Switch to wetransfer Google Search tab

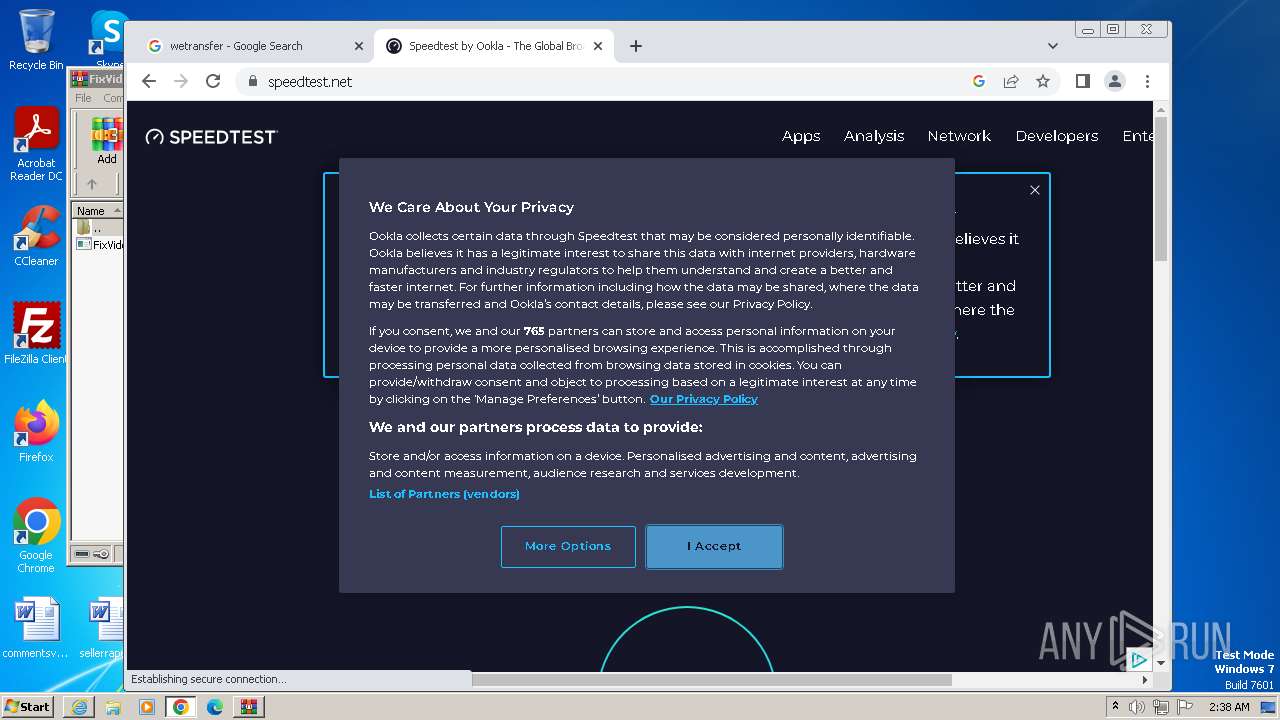(250, 46)
